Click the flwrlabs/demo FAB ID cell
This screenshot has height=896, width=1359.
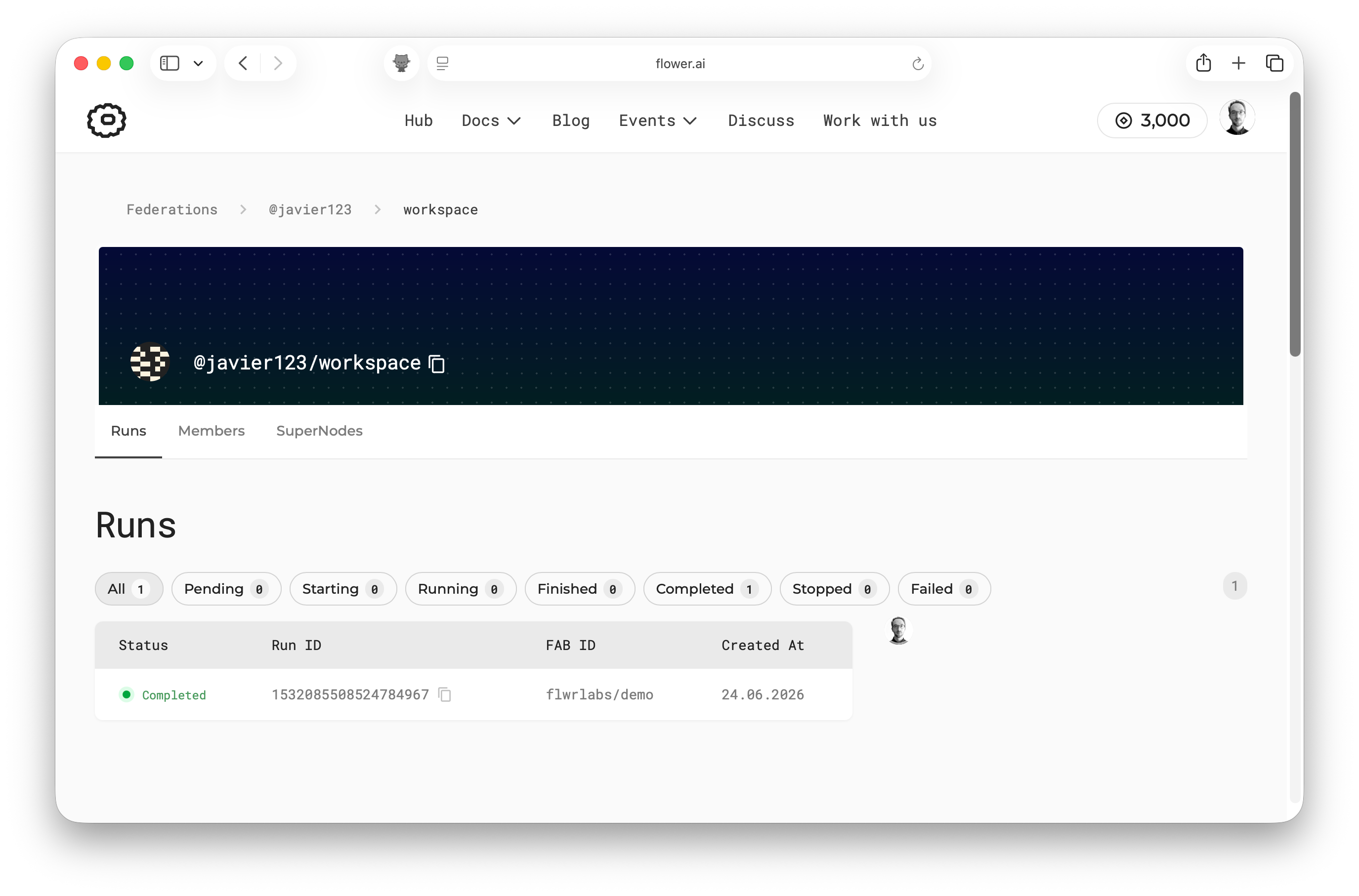599,695
